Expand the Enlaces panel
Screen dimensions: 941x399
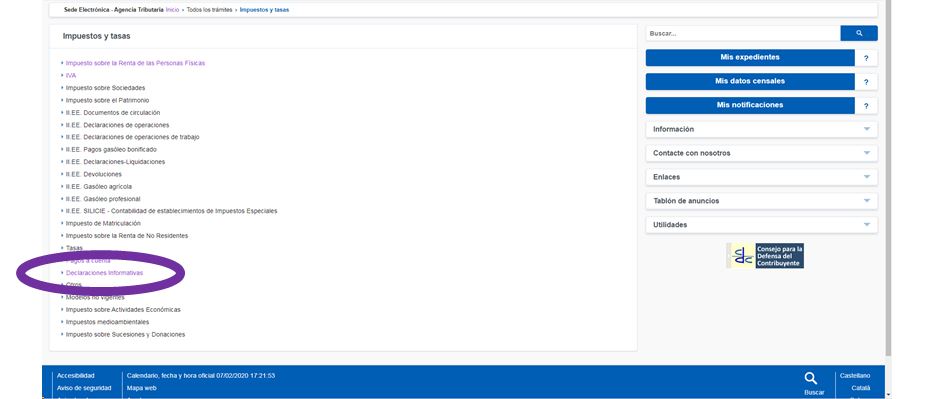tap(761, 177)
